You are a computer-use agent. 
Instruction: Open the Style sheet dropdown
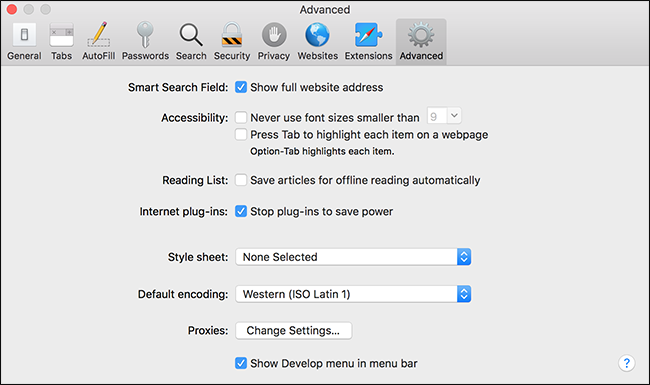point(353,257)
